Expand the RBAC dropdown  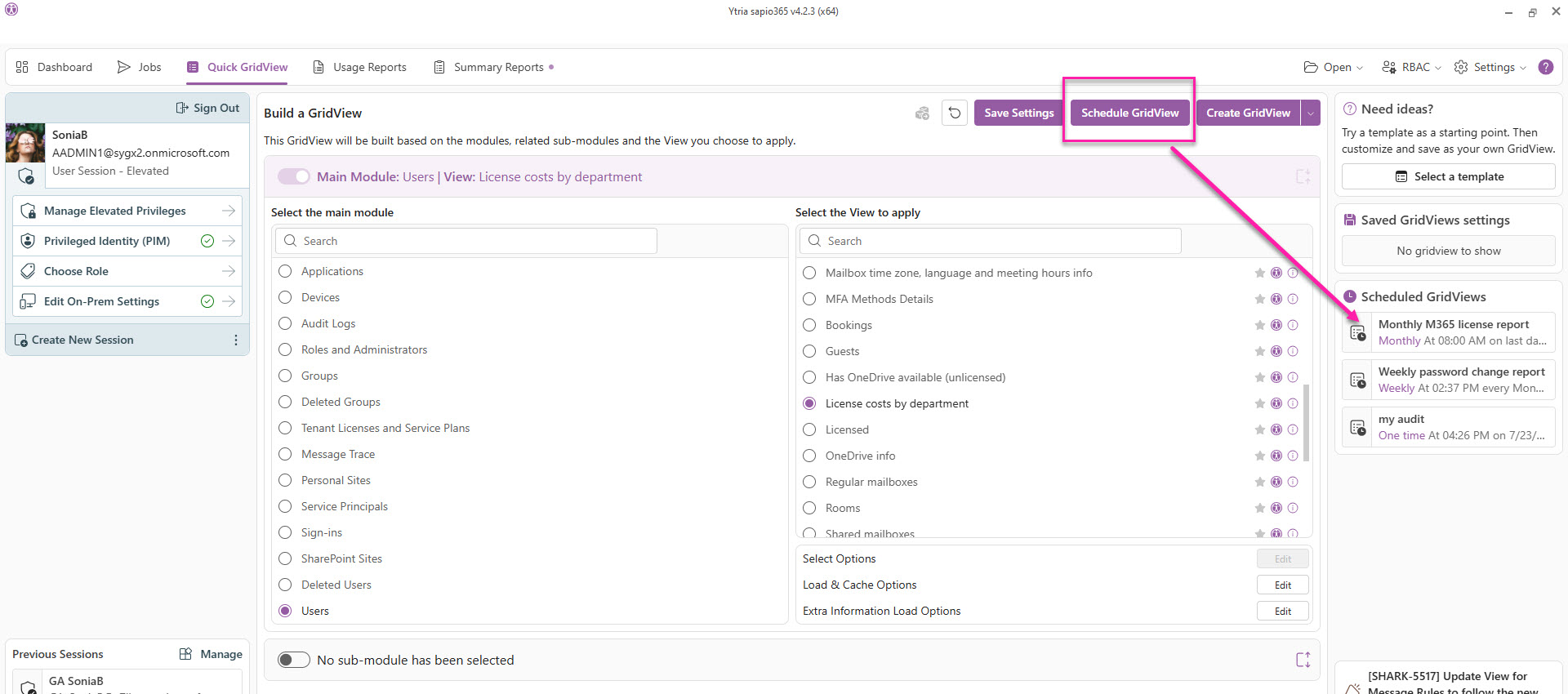(x=1411, y=67)
